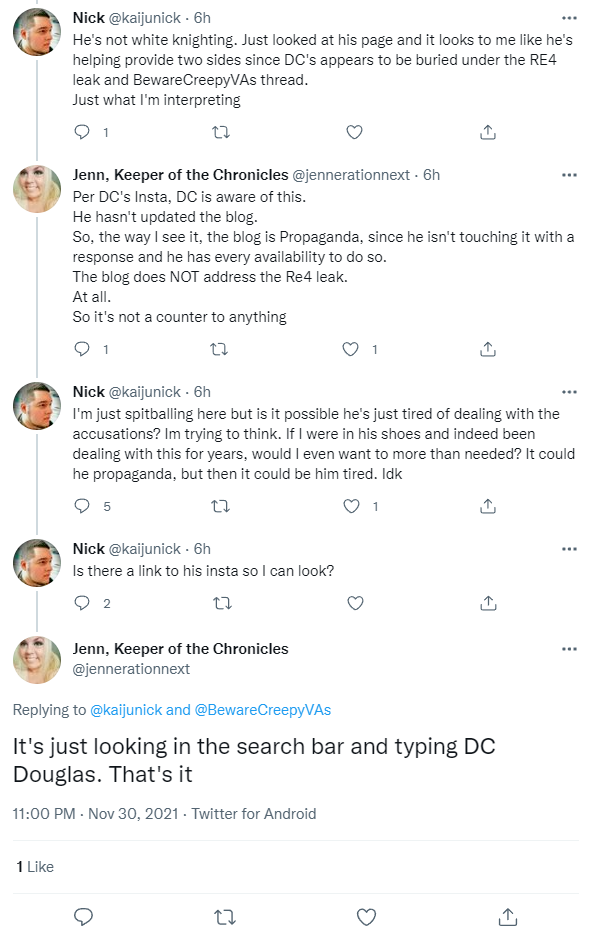Screen dimensions: 595x926
Task: Share Nick's tweet asking for insta link
Action: pyautogui.click(x=488, y=603)
